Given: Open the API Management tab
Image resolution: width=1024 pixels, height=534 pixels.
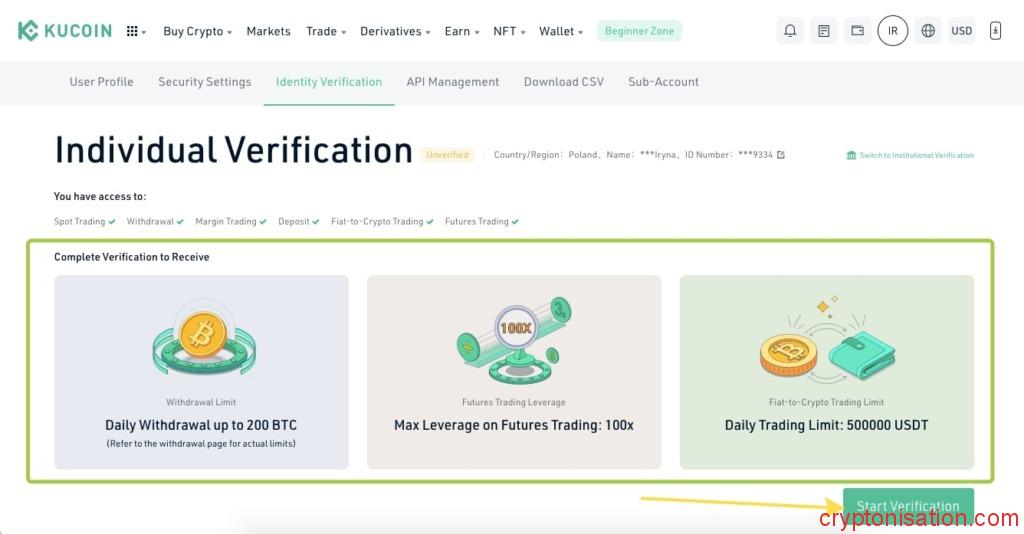Looking at the screenshot, I should click(x=452, y=82).
